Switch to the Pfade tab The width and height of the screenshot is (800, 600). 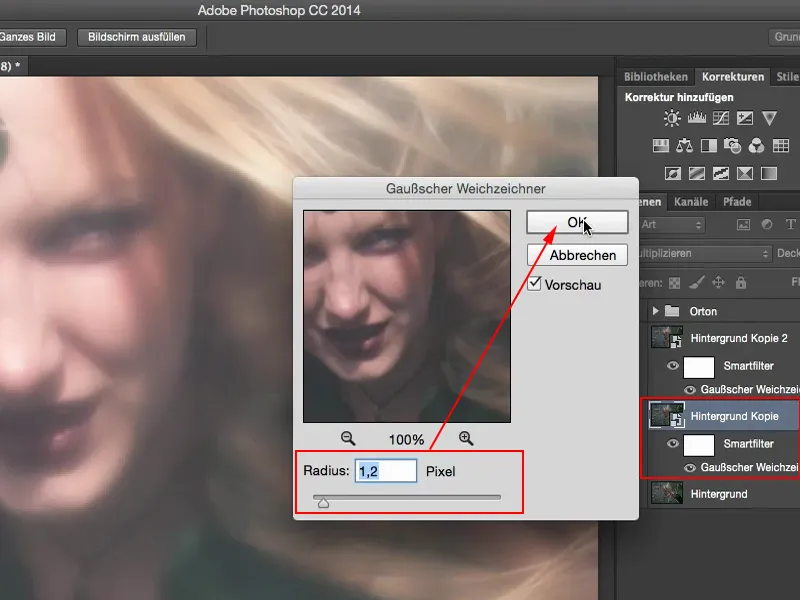[737, 202]
